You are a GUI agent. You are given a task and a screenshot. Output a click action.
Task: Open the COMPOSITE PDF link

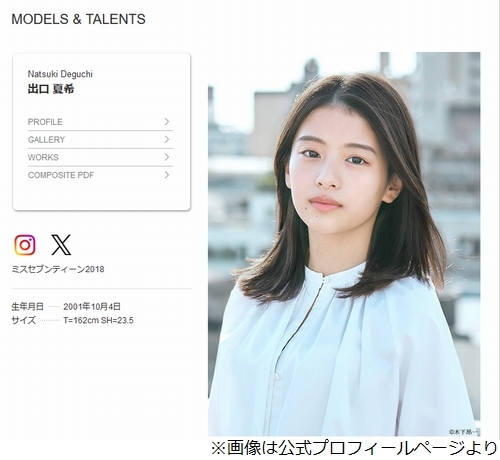[x=100, y=175]
